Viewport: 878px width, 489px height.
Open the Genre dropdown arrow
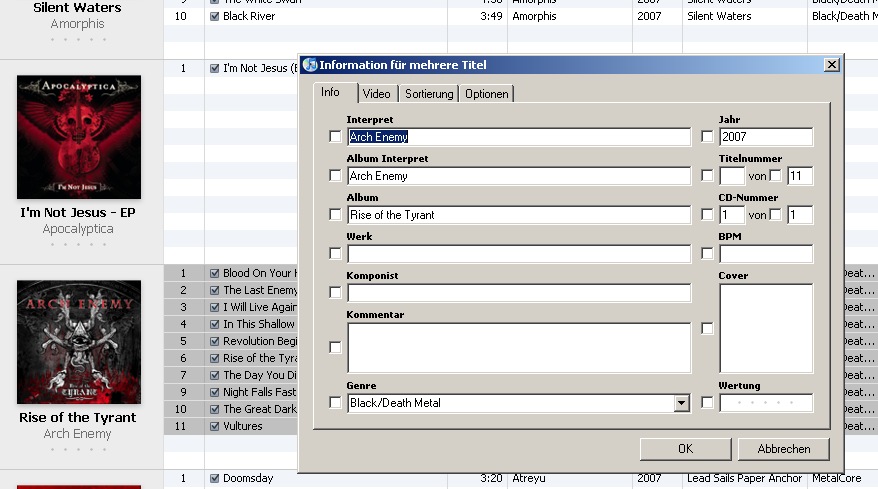click(681, 403)
